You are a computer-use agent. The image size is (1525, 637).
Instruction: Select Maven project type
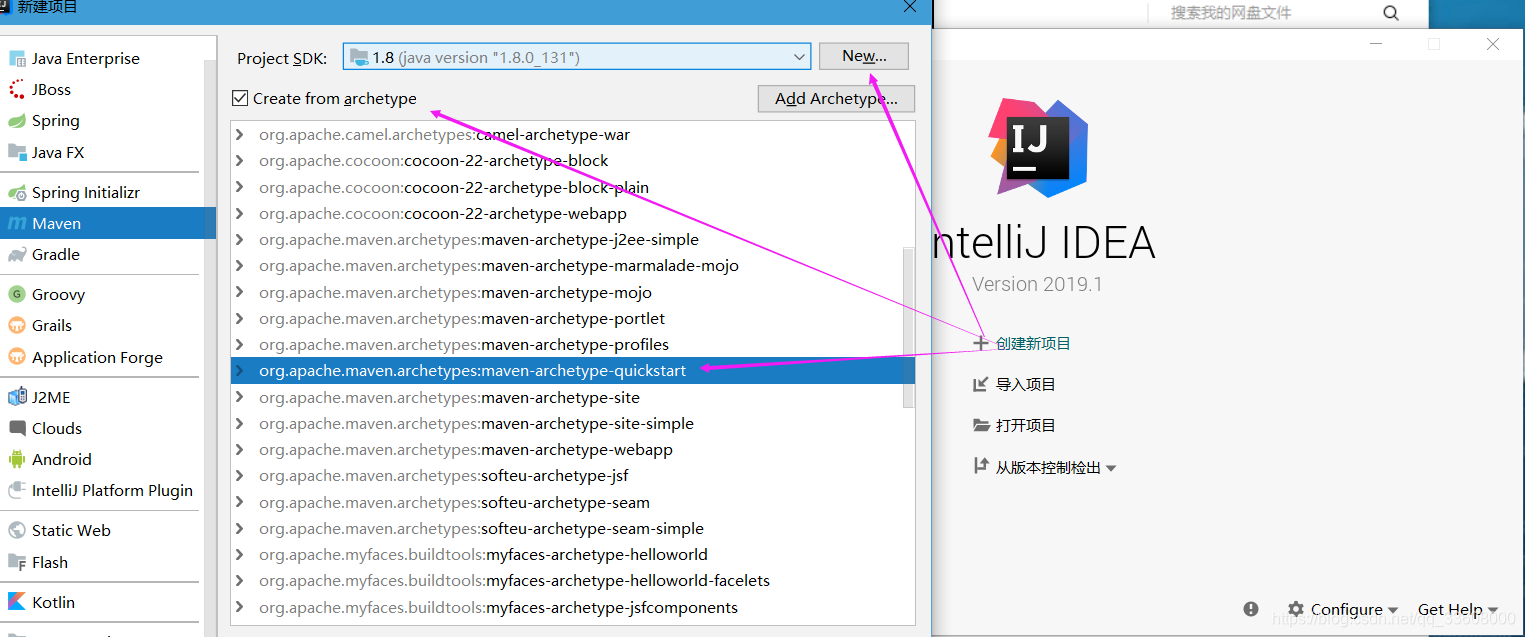pyautogui.click(x=108, y=223)
